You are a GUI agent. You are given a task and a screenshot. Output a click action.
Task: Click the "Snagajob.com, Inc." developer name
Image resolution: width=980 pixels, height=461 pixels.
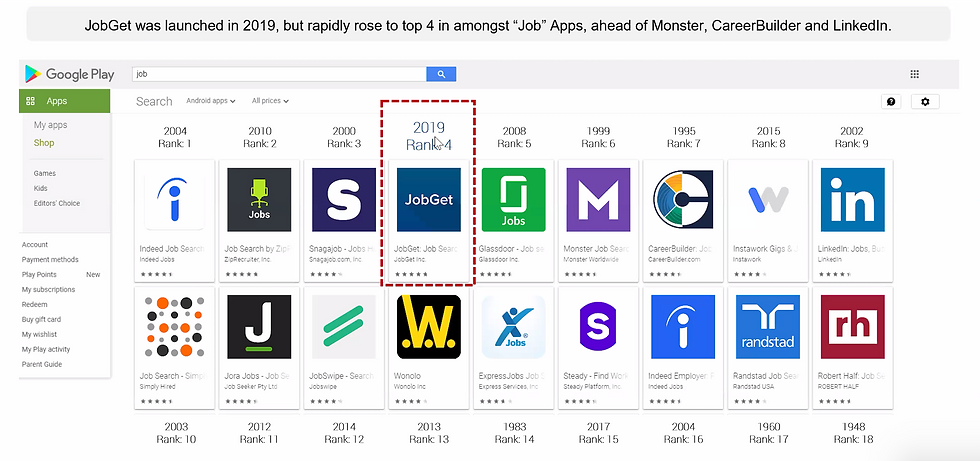334,259
